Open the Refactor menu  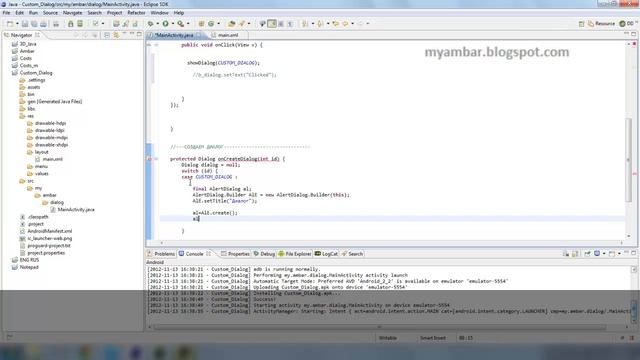136,13
